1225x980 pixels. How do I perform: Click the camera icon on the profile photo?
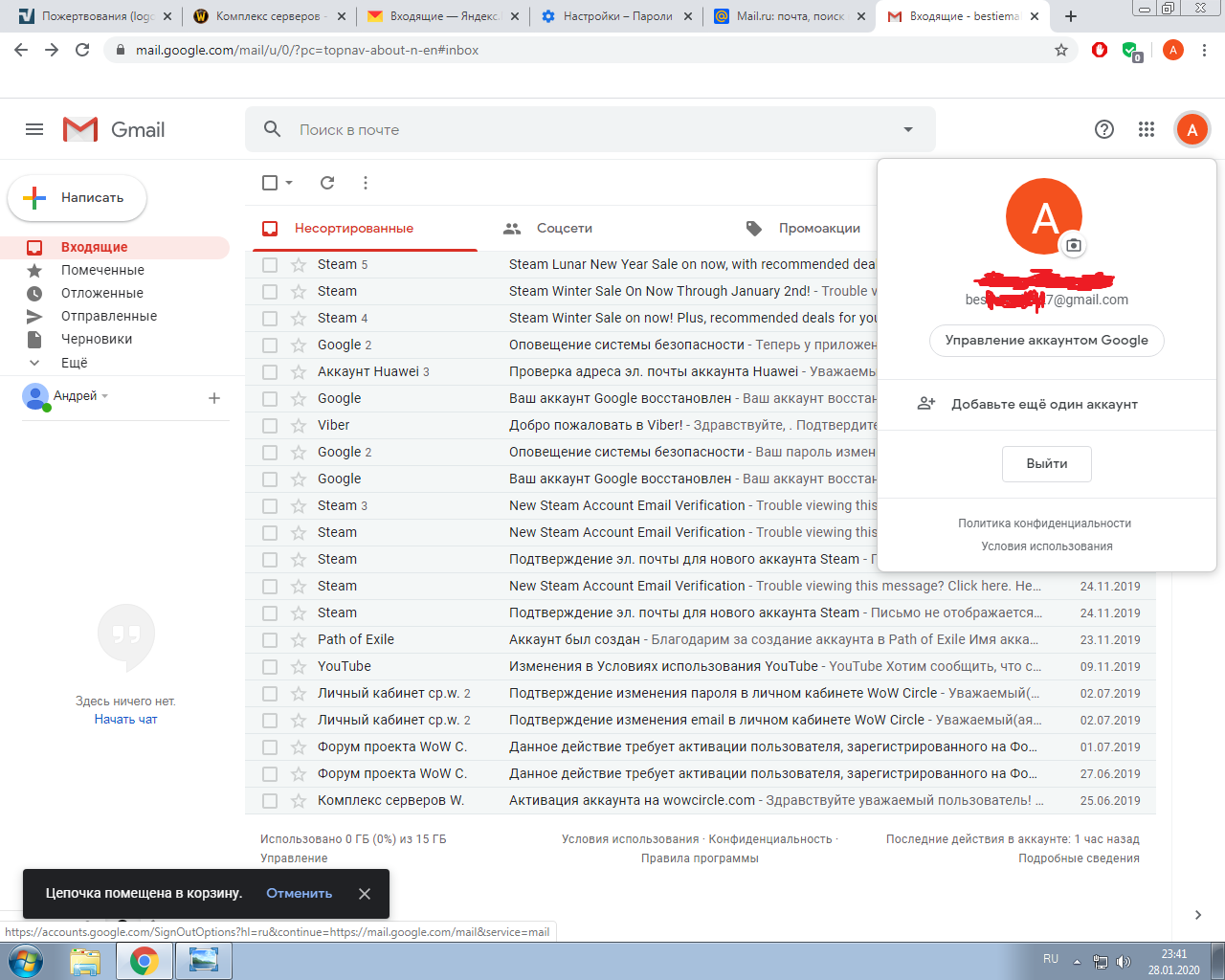pyautogui.click(x=1074, y=246)
